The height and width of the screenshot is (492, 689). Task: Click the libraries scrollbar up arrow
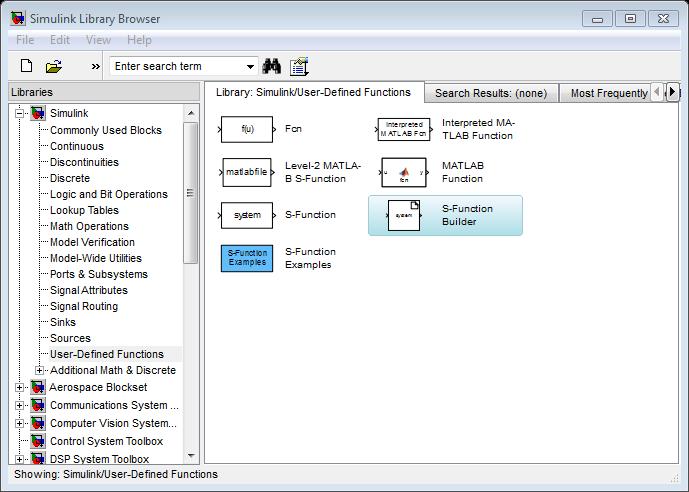pos(191,113)
